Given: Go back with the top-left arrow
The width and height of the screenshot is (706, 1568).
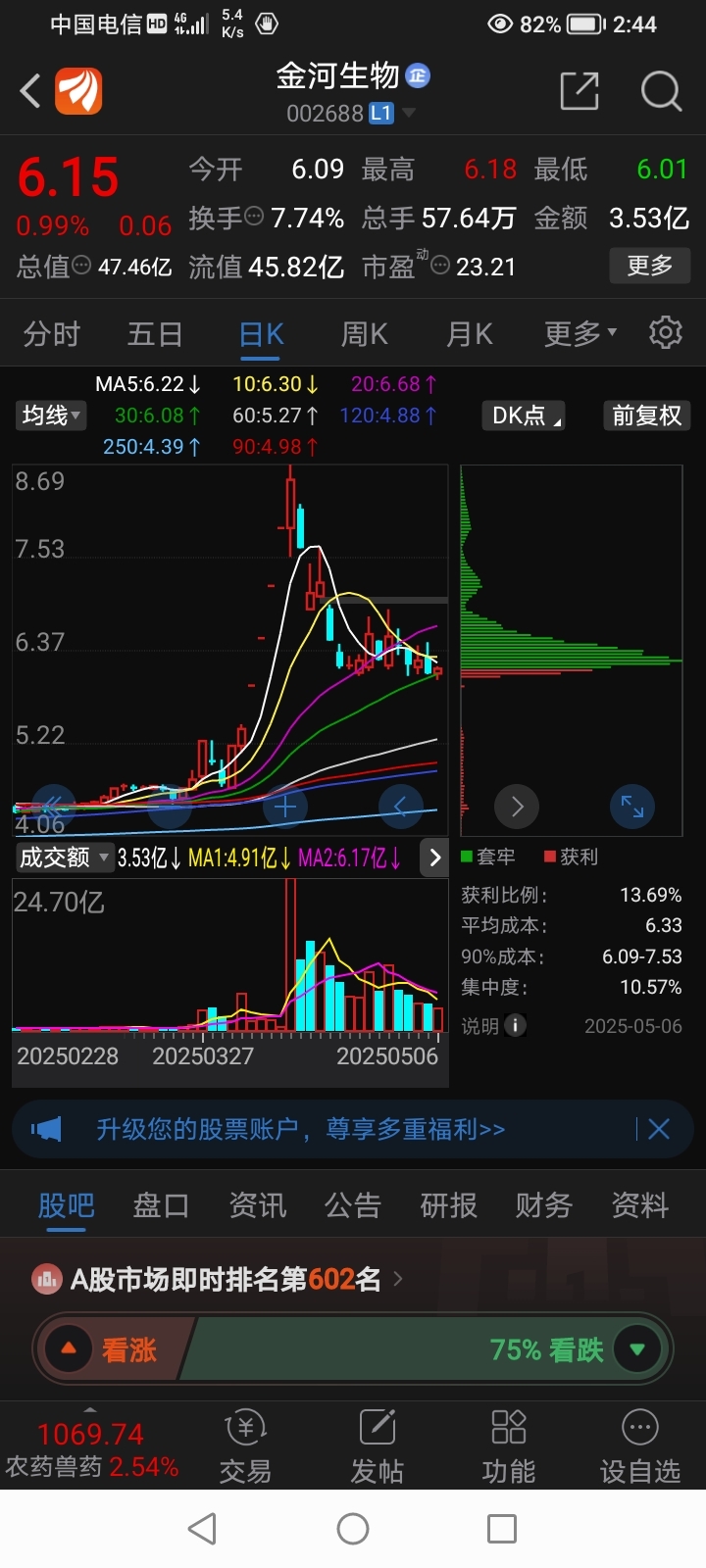Looking at the screenshot, I should [30, 91].
